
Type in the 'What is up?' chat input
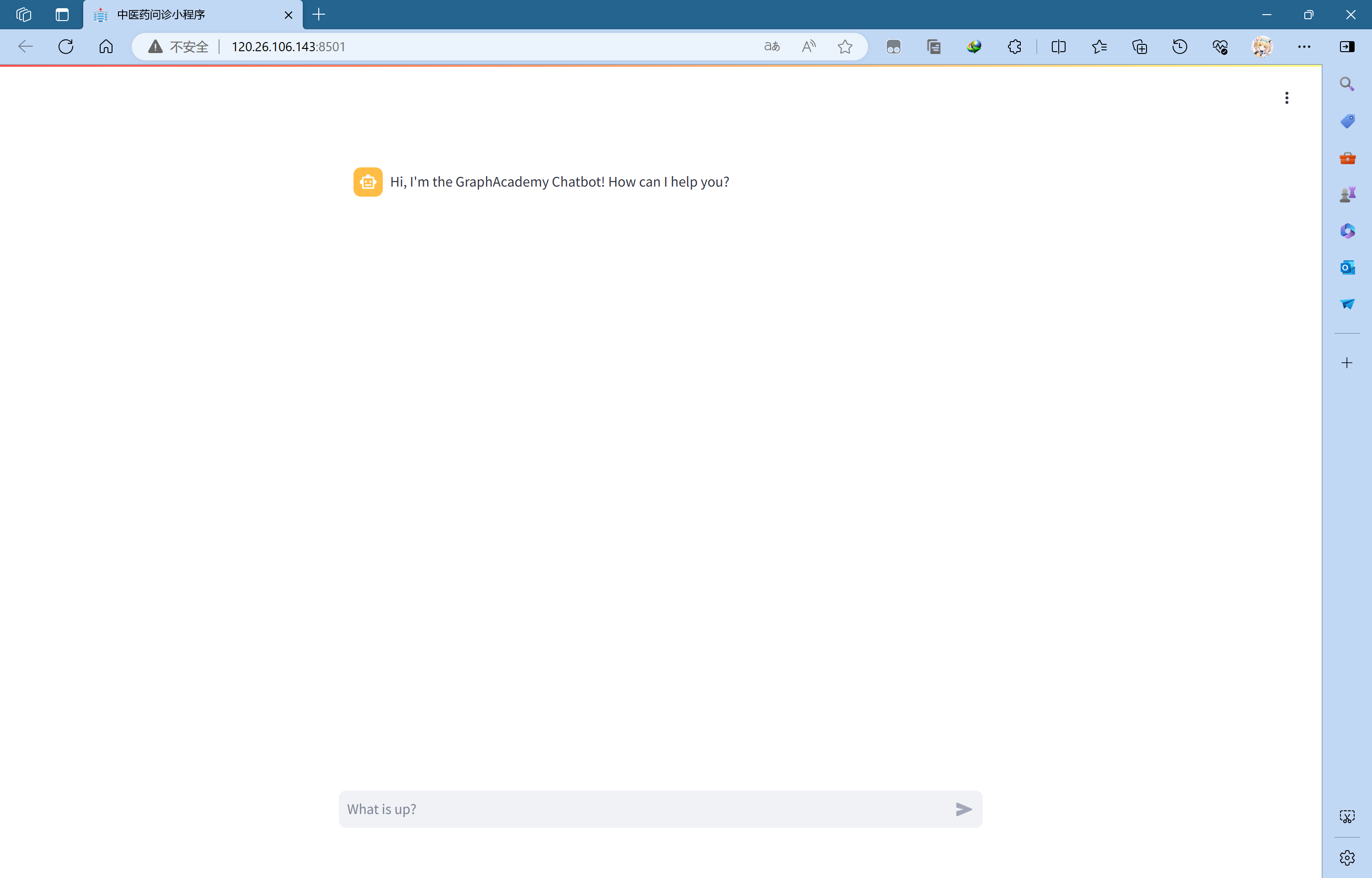point(644,809)
